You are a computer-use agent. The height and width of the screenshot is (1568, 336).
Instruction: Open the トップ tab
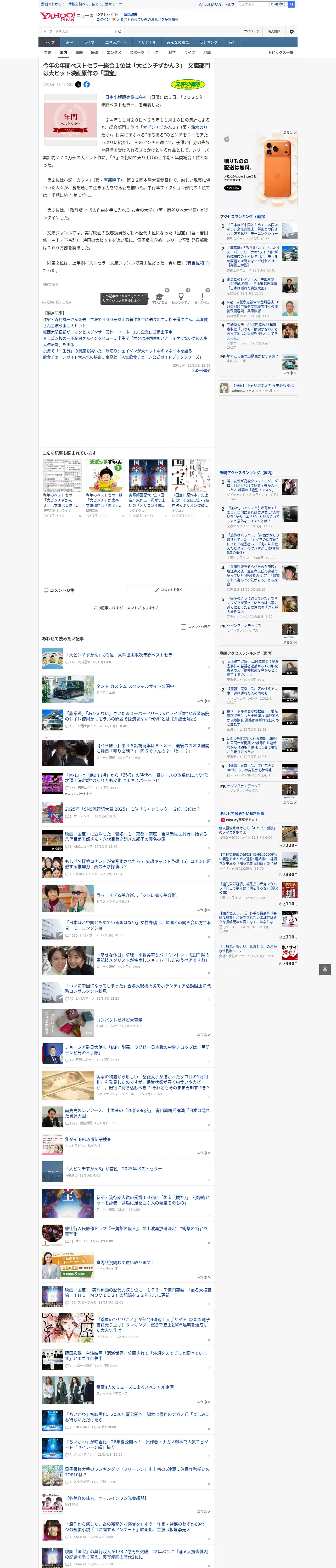49,43
